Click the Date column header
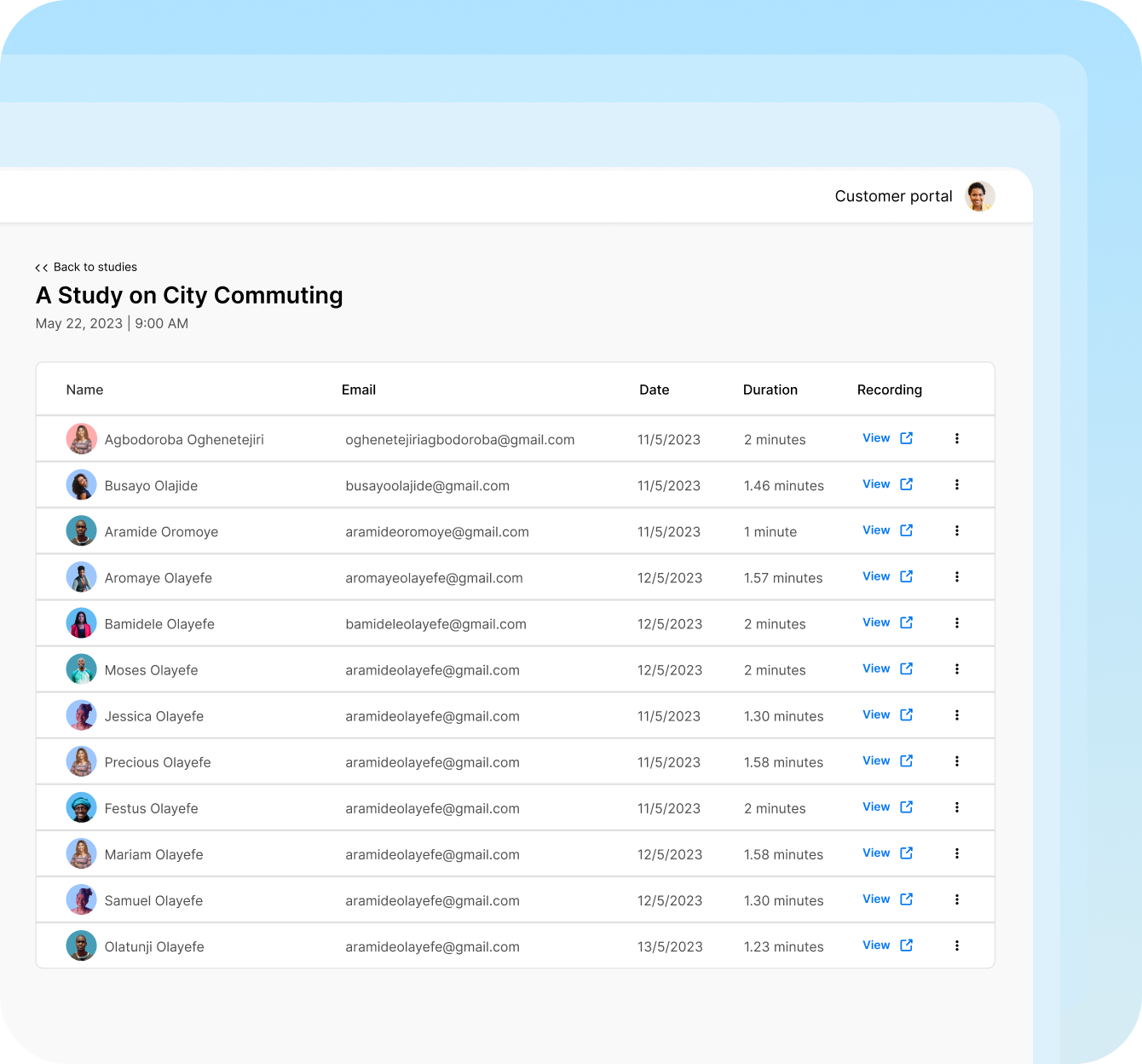The height and width of the screenshot is (1064, 1142). pyautogui.click(x=655, y=390)
